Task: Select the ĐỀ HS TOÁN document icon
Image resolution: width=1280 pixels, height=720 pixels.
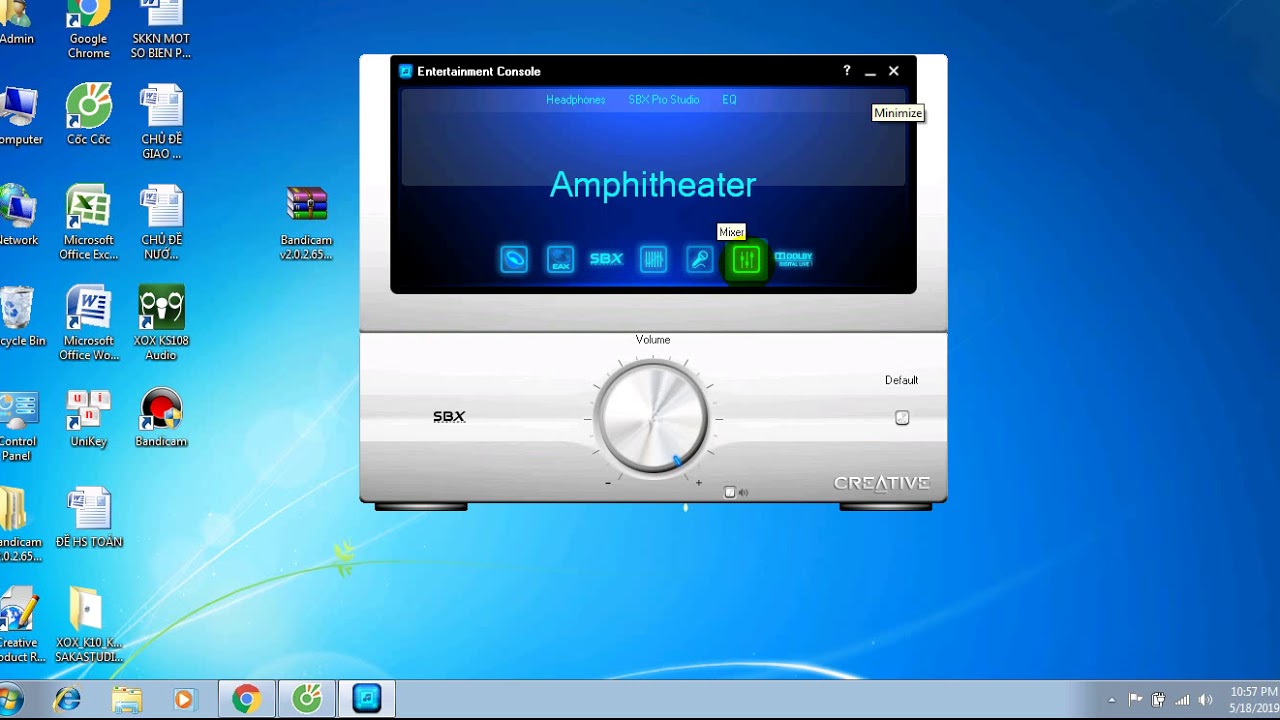Action: click(88, 518)
